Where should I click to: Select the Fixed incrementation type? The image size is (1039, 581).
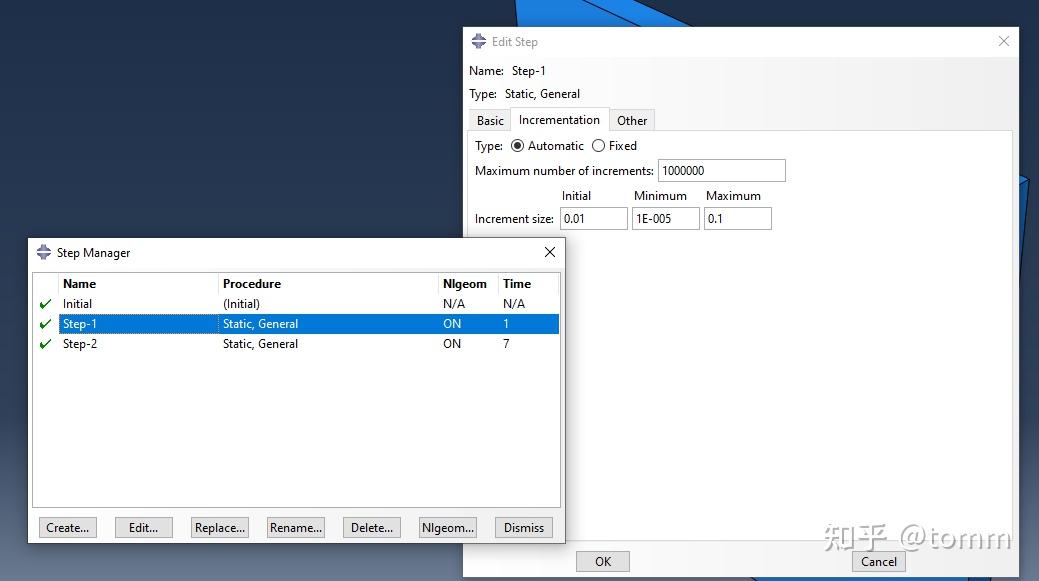[597, 145]
